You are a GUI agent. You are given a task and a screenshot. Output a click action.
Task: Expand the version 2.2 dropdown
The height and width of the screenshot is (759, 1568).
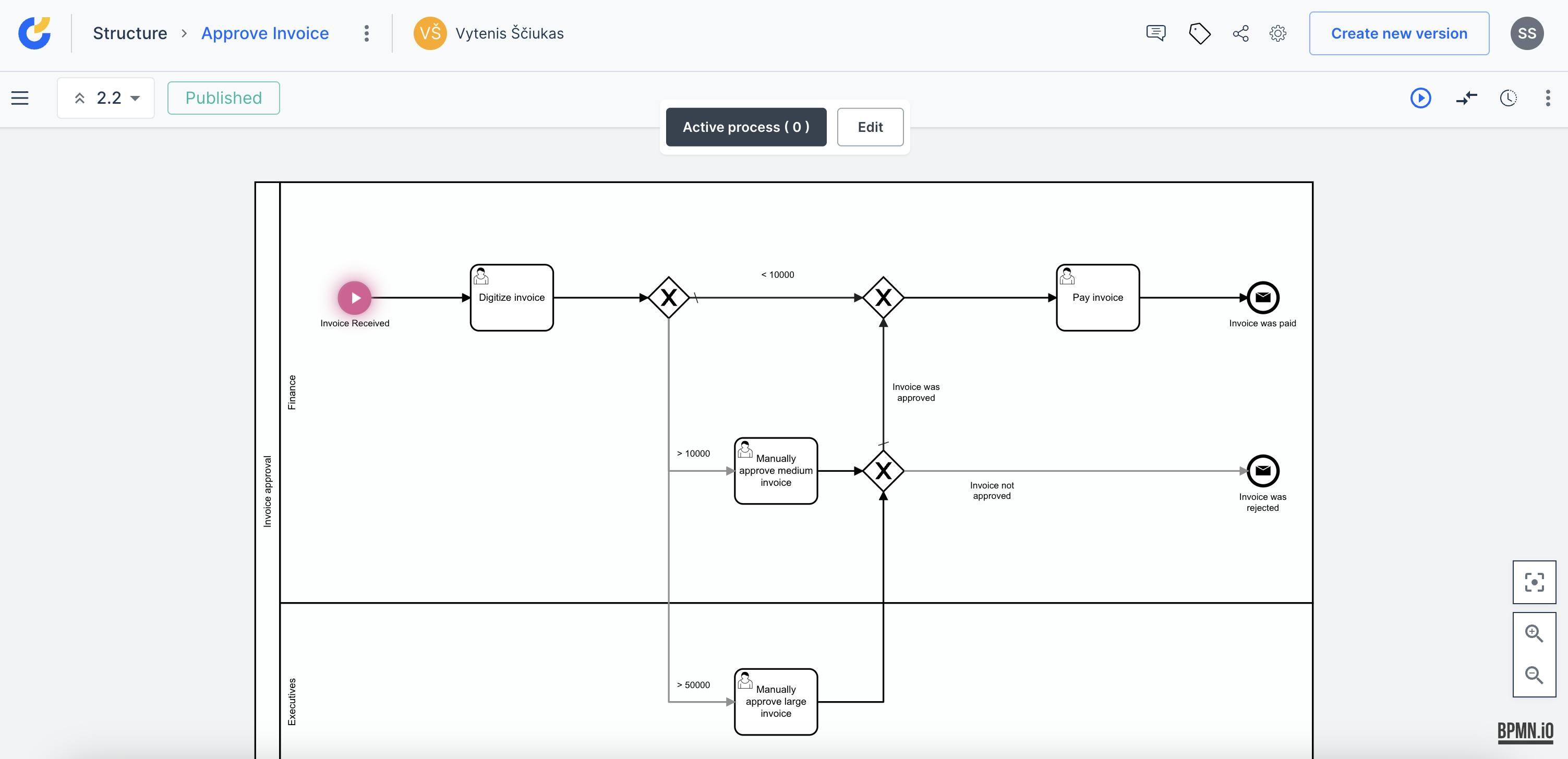106,98
